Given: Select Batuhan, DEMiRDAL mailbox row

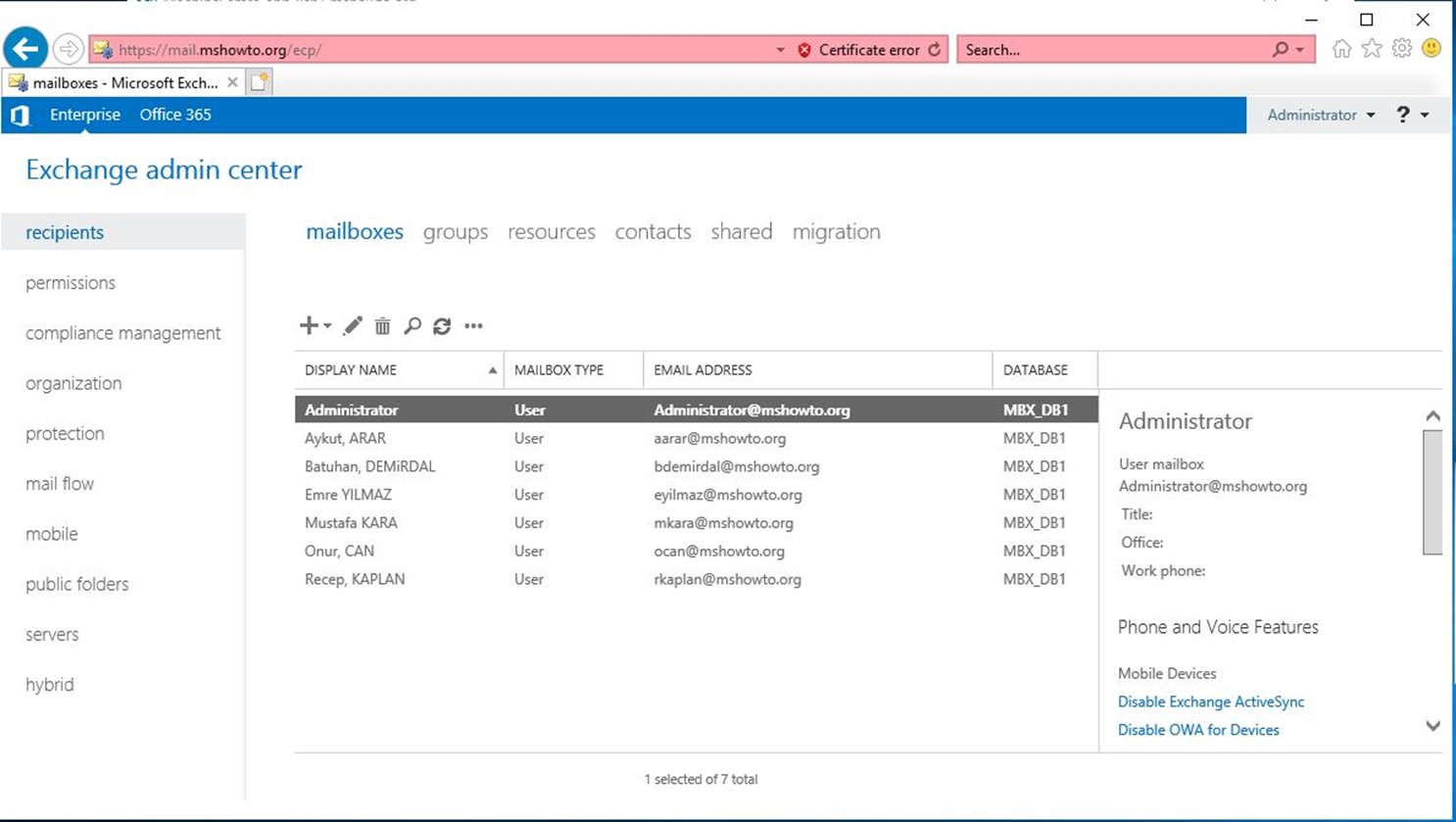Looking at the screenshot, I should pyautogui.click(x=697, y=466).
